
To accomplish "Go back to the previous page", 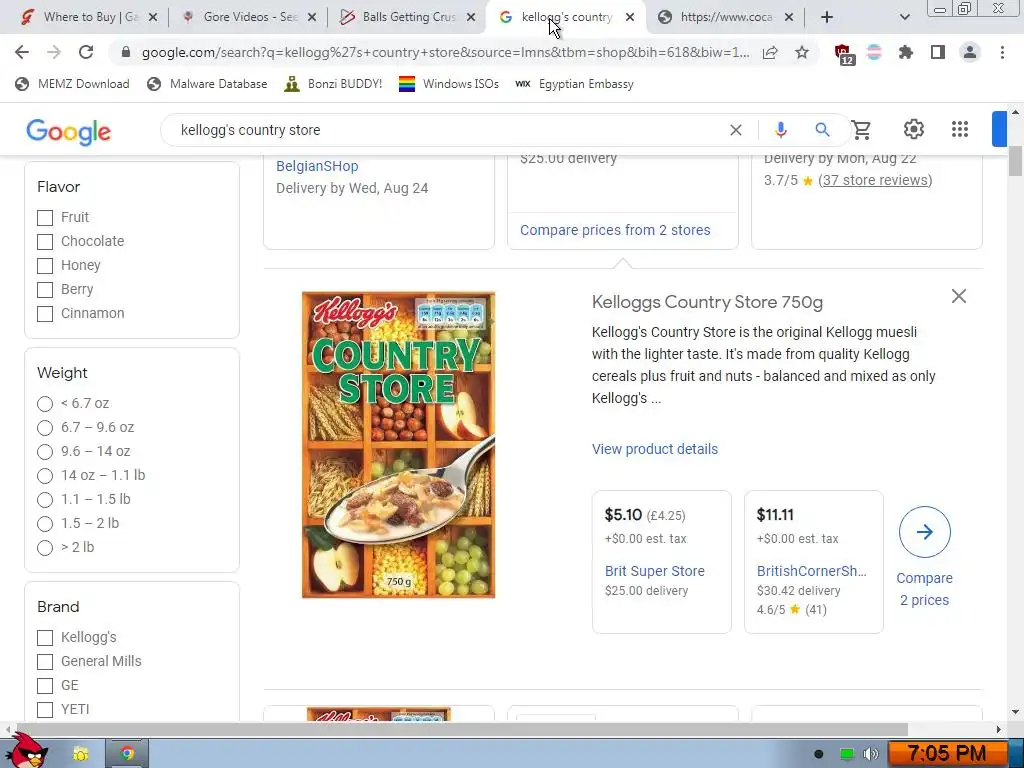I will coord(22,52).
